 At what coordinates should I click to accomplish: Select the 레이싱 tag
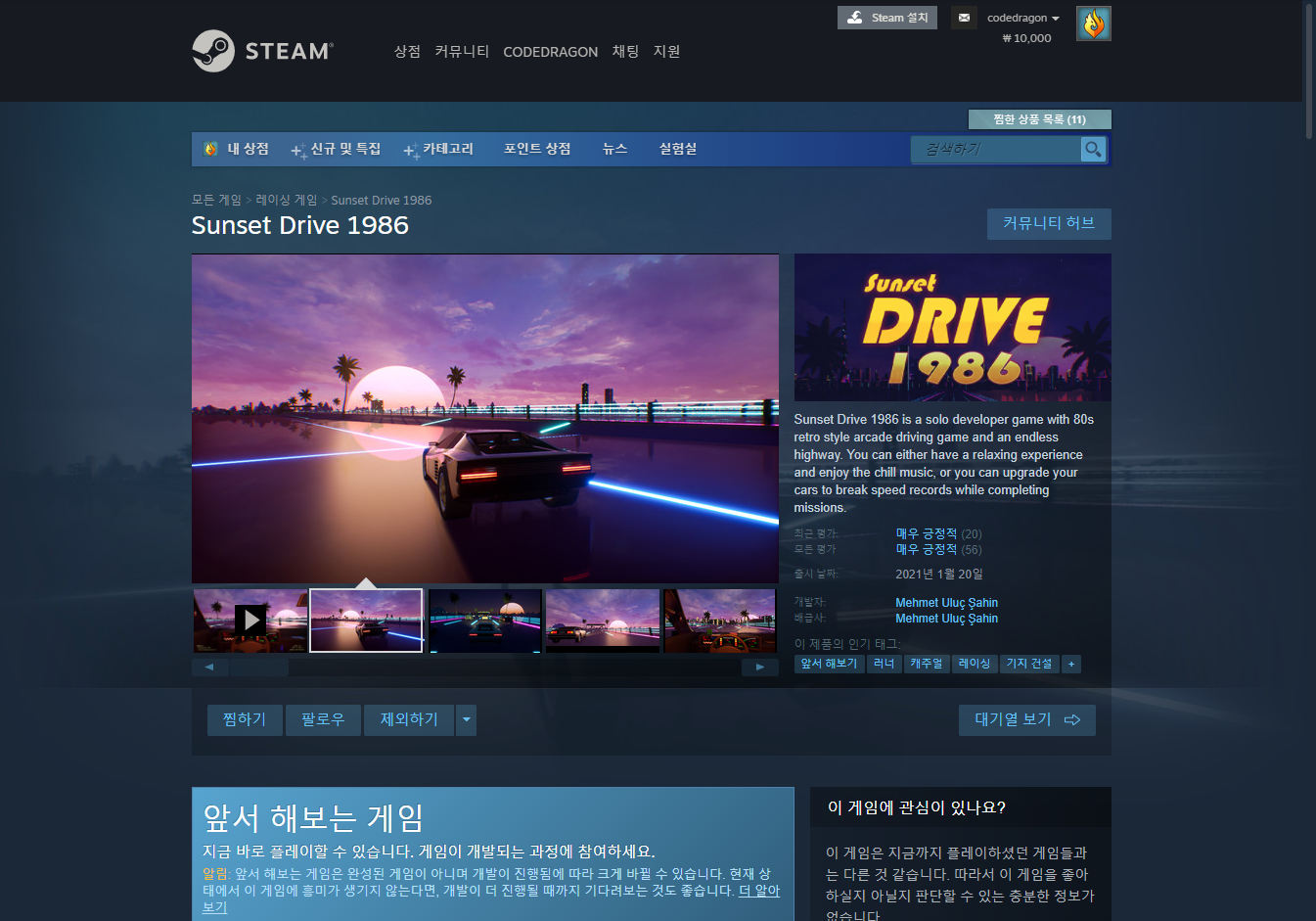tap(975, 664)
